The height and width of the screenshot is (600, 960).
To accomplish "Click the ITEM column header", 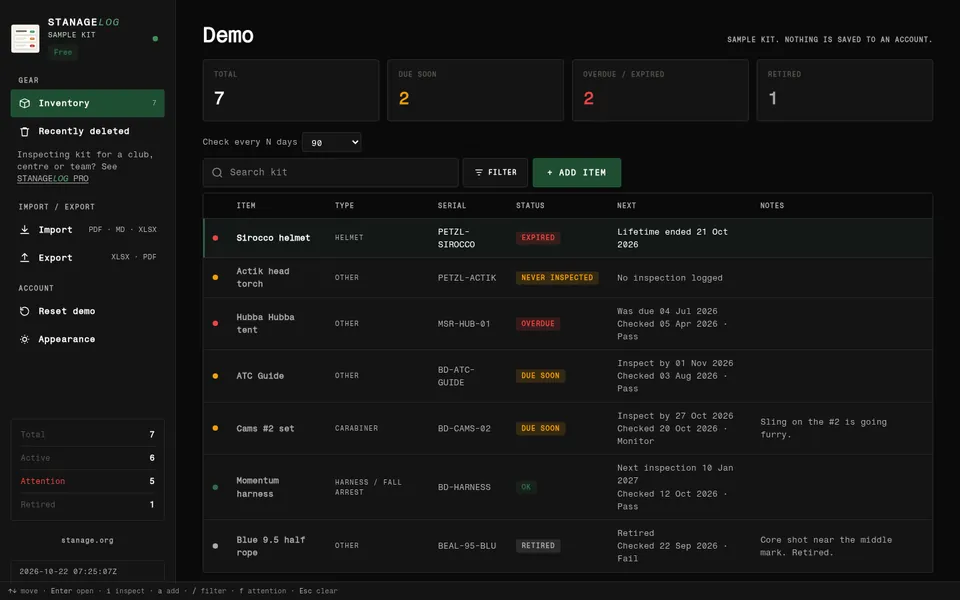I will pos(246,206).
